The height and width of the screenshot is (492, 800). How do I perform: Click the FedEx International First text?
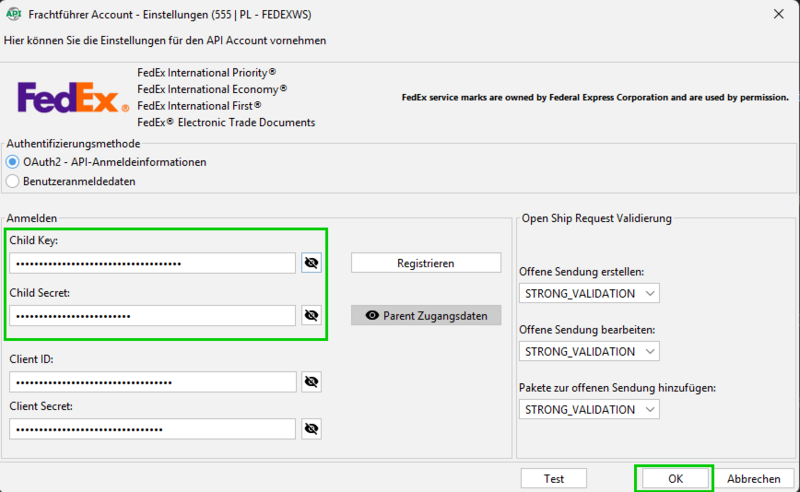[x=199, y=106]
